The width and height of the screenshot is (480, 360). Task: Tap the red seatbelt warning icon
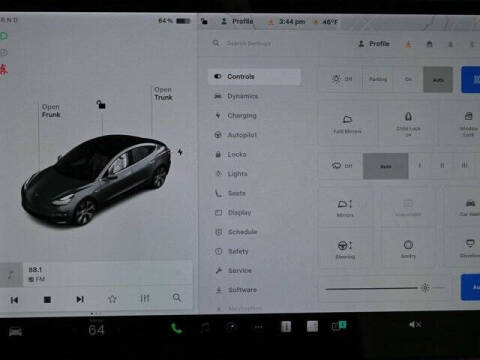[x=4, y=69]
